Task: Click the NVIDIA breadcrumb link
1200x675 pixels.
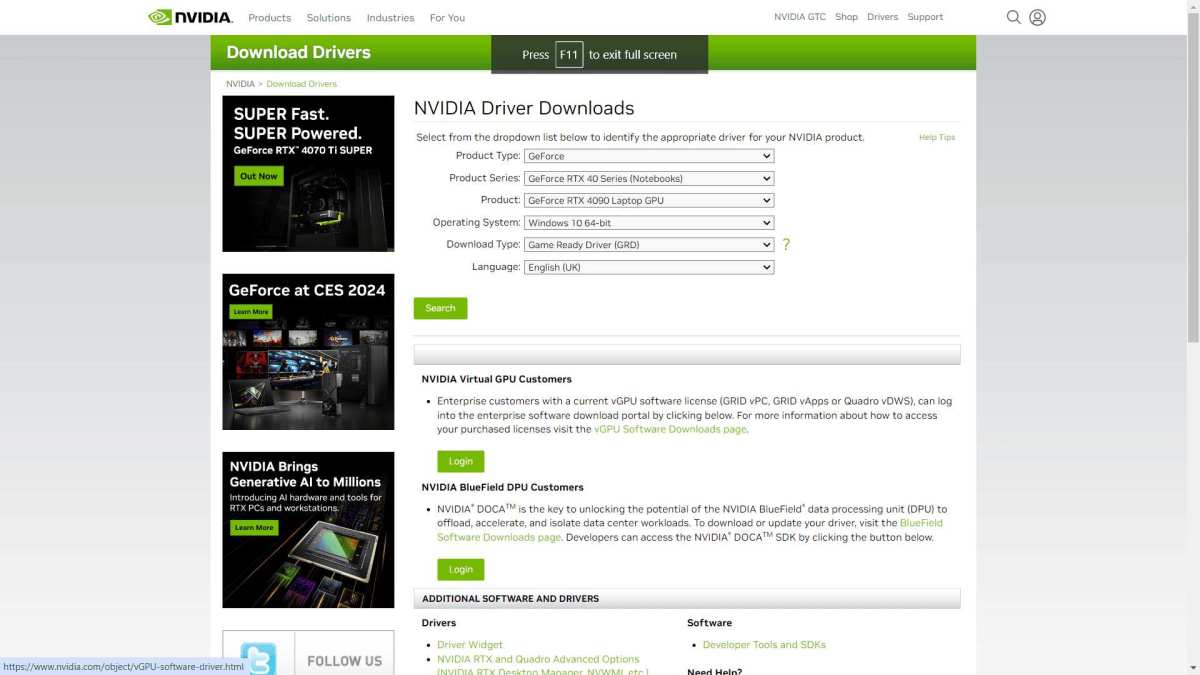Action: [x=240, y=84]
